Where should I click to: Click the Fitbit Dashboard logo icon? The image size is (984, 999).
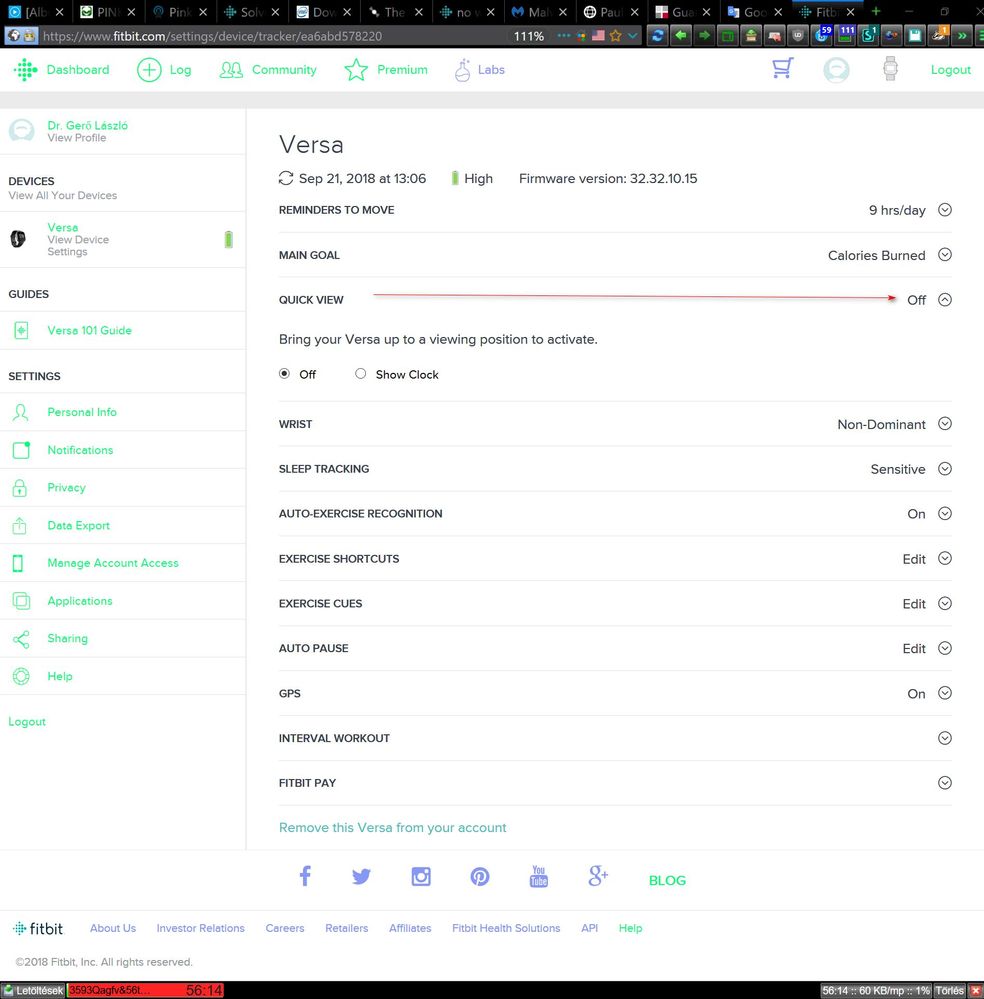(25, 69)
